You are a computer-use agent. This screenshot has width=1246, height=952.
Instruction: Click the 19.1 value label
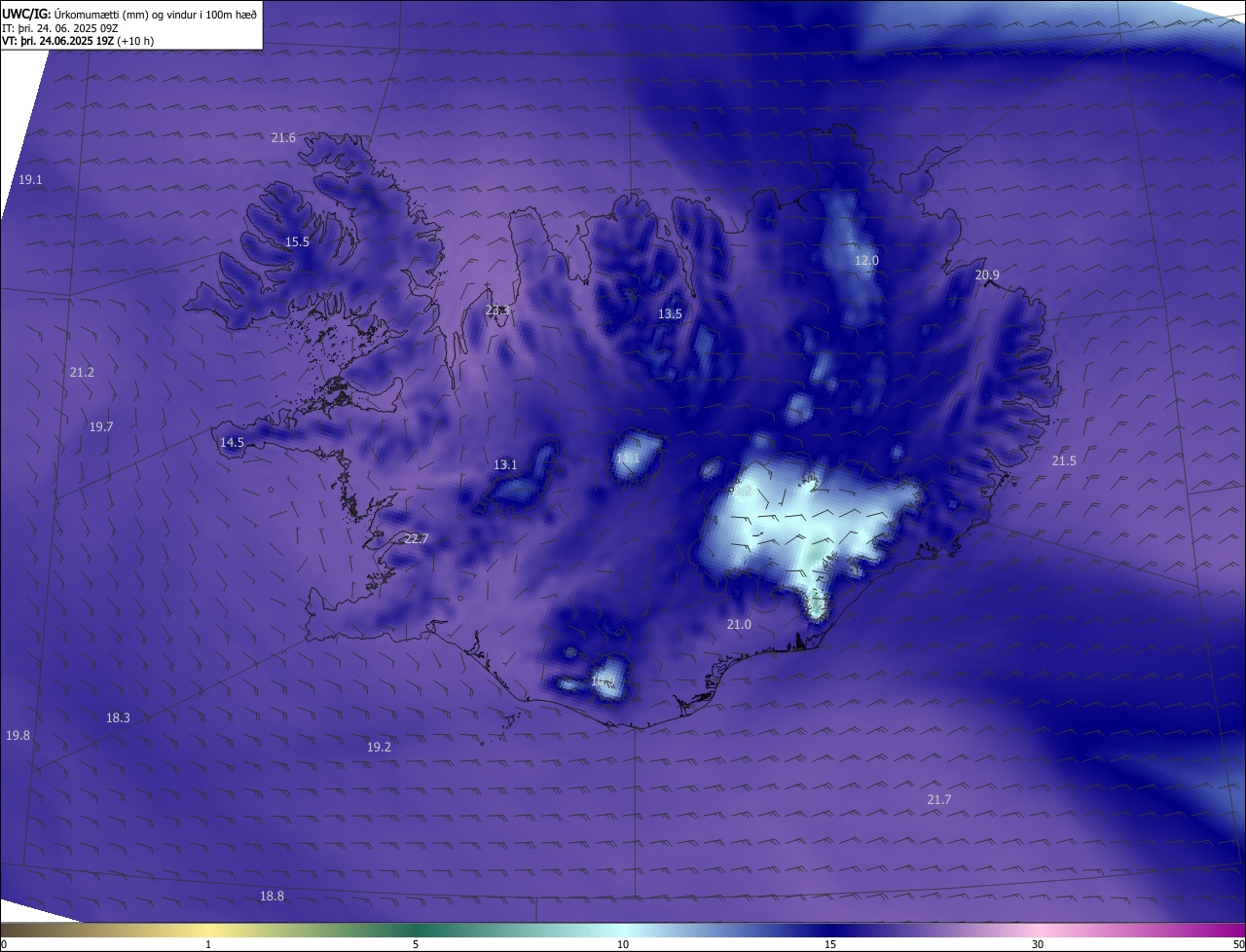point(30,180)
